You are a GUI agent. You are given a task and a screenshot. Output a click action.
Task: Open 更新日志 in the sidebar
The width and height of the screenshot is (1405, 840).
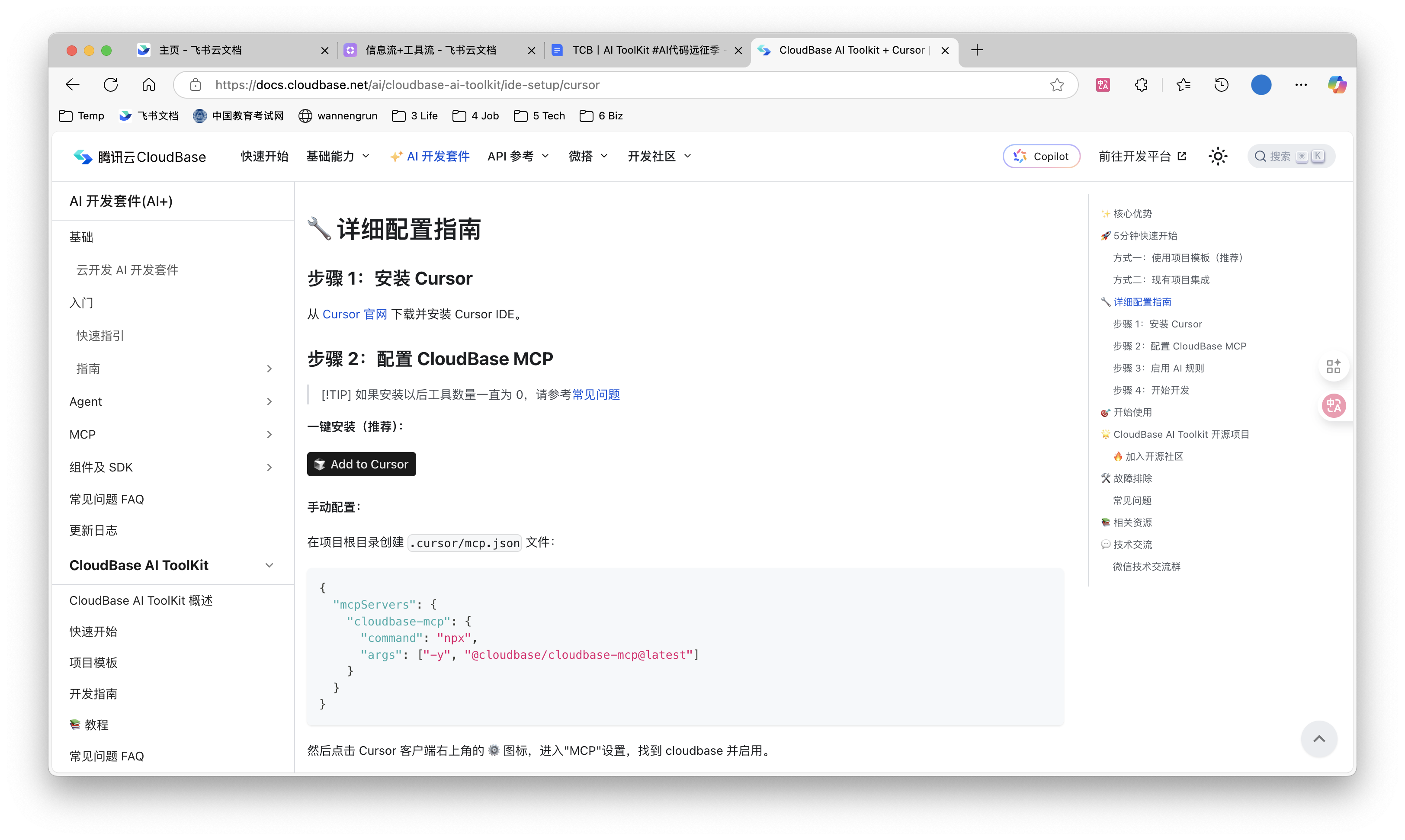pos(93,530)
